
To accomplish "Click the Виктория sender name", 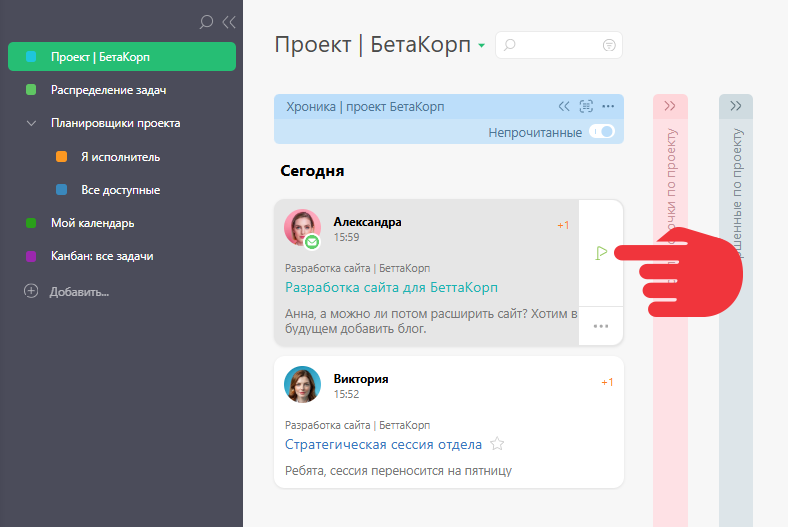I will (x=361, y=379).
